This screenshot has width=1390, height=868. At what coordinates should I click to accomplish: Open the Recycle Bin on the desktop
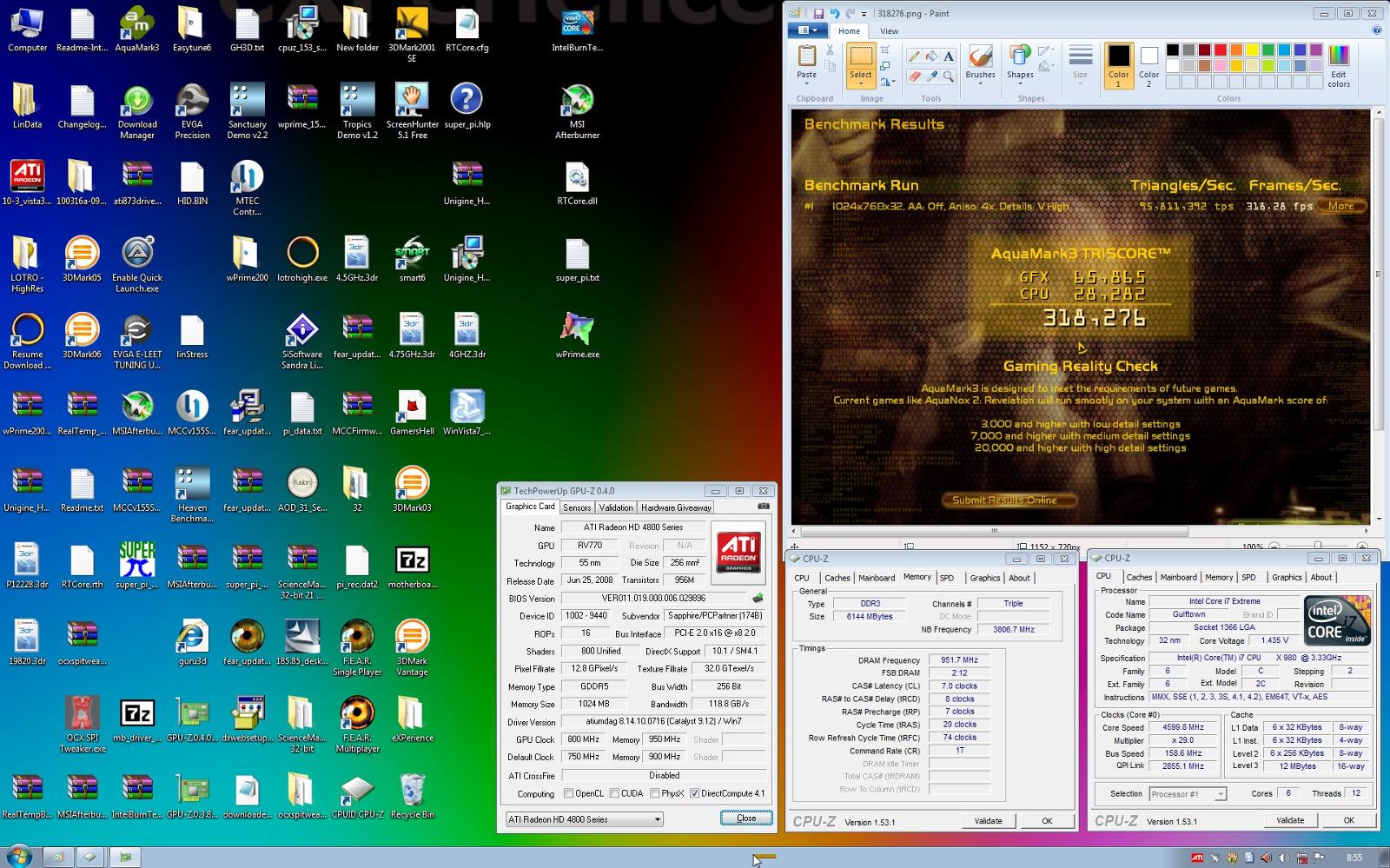pyautogui.click(x=412, y=797)
